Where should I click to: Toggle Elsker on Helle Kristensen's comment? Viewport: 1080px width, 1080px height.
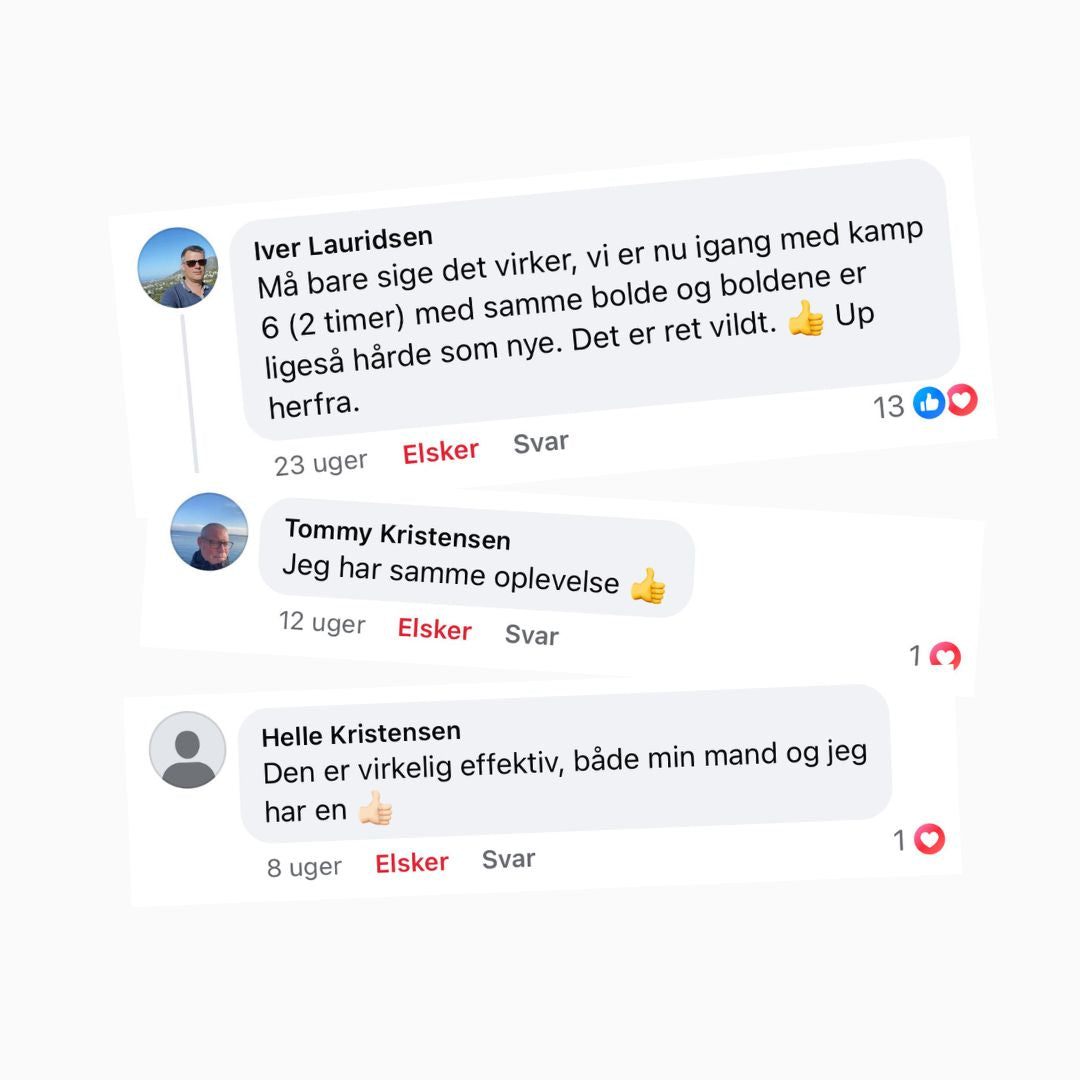click(412, 863)
